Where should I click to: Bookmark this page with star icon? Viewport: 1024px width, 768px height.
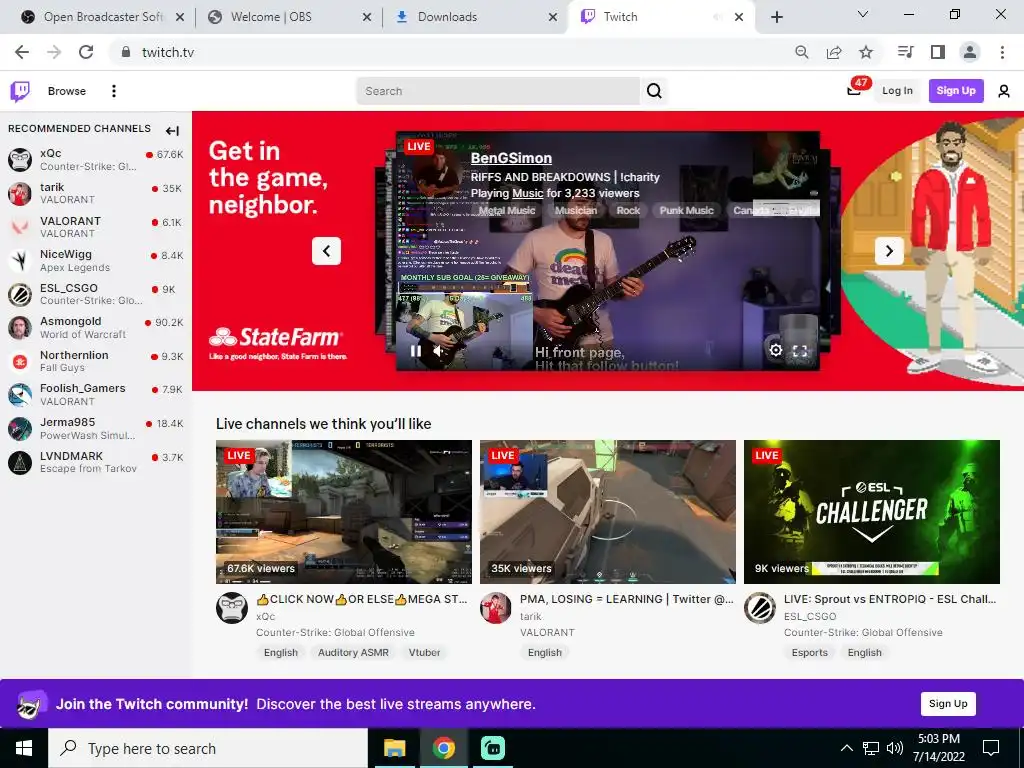tap(866, 52)
